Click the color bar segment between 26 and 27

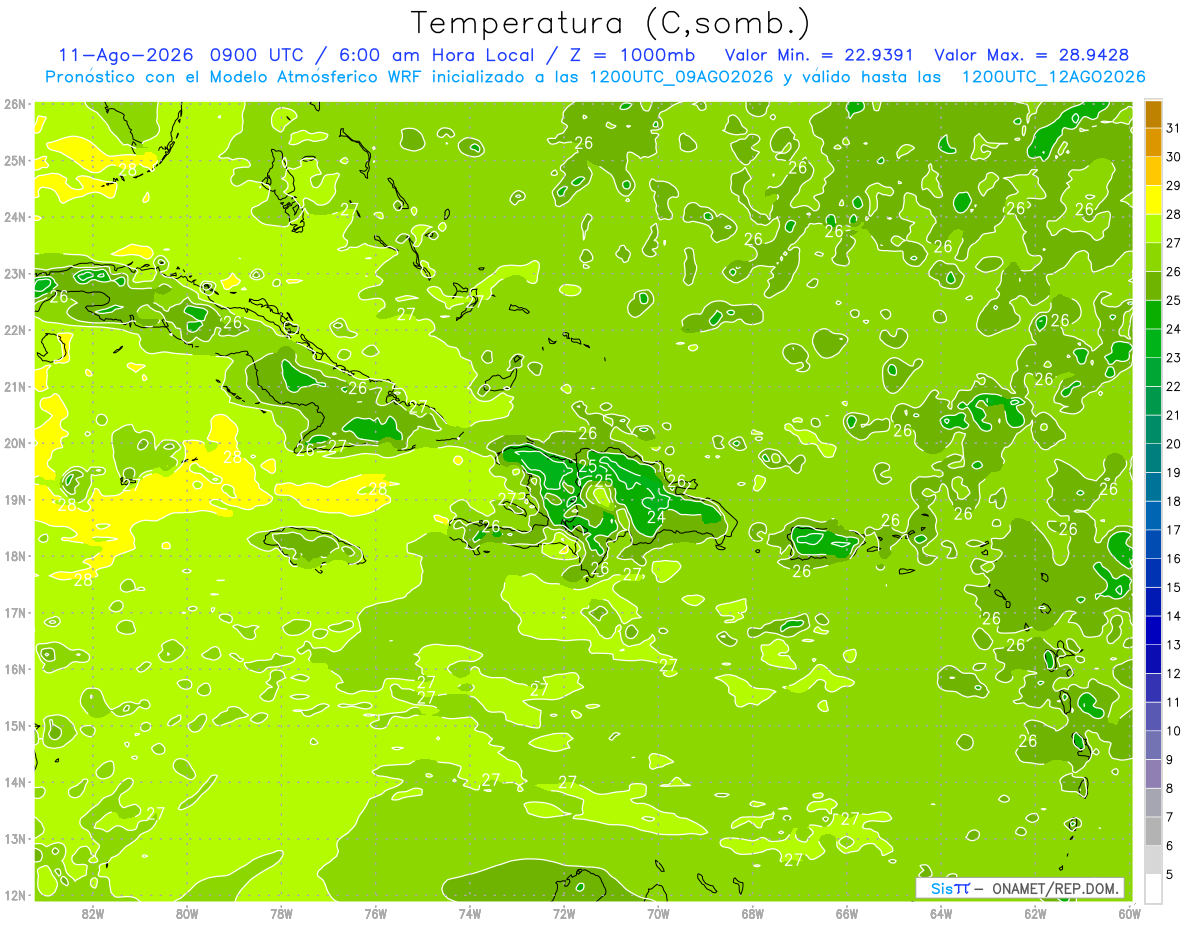pos(1152,257)
